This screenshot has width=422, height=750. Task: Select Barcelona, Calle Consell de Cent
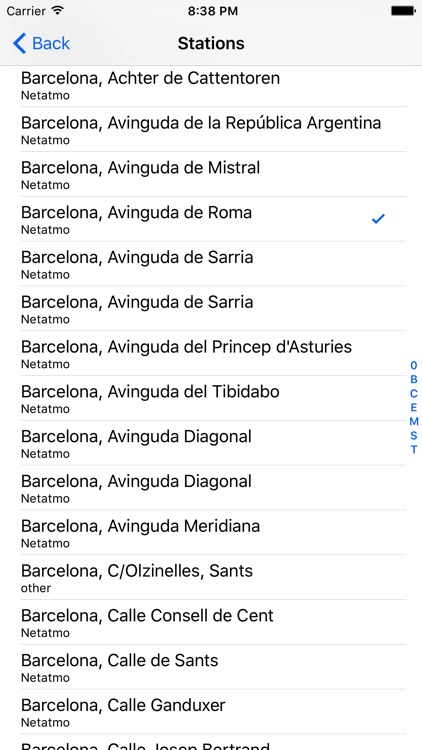tap(213, 622)
